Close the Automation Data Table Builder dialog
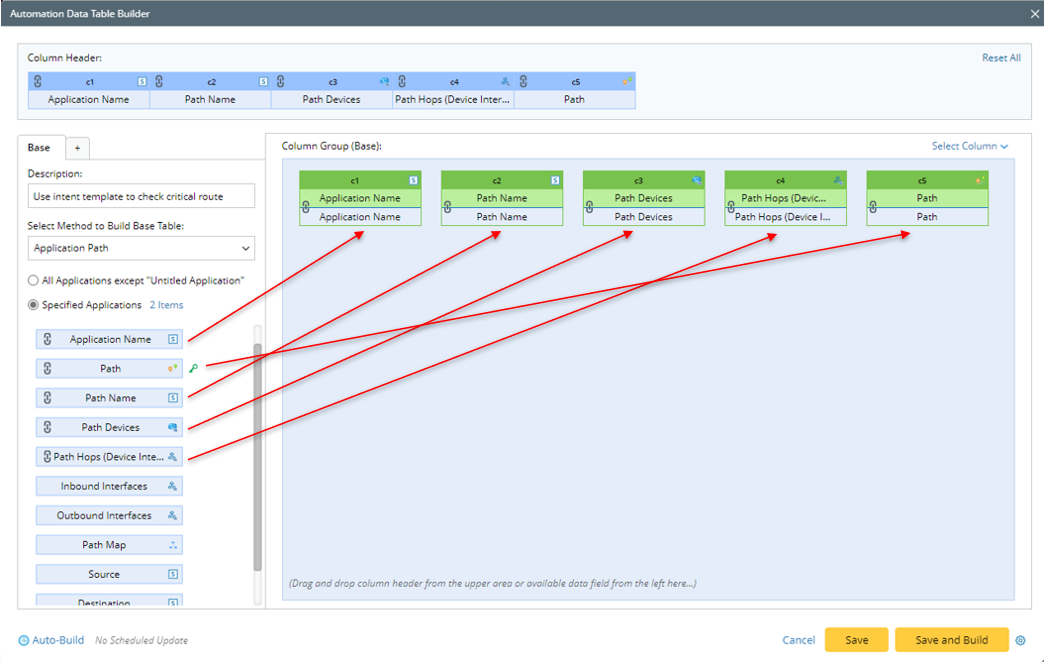1044x662 pixels. pos(1035,13)
